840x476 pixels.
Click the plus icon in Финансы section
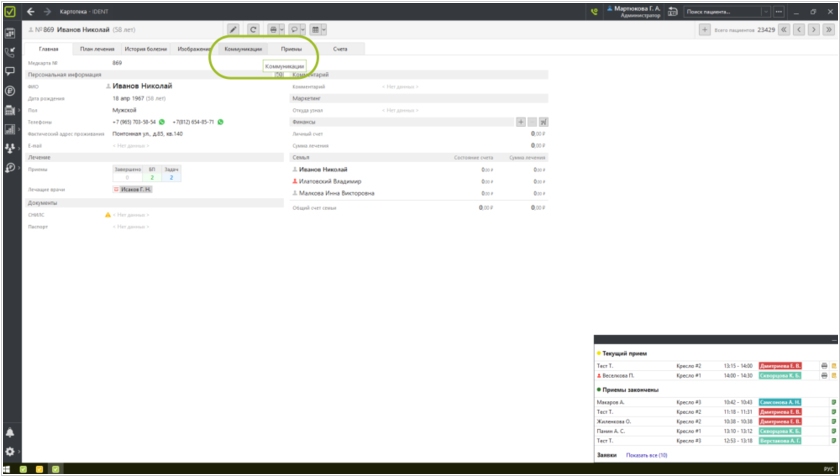tap(520, 121)
